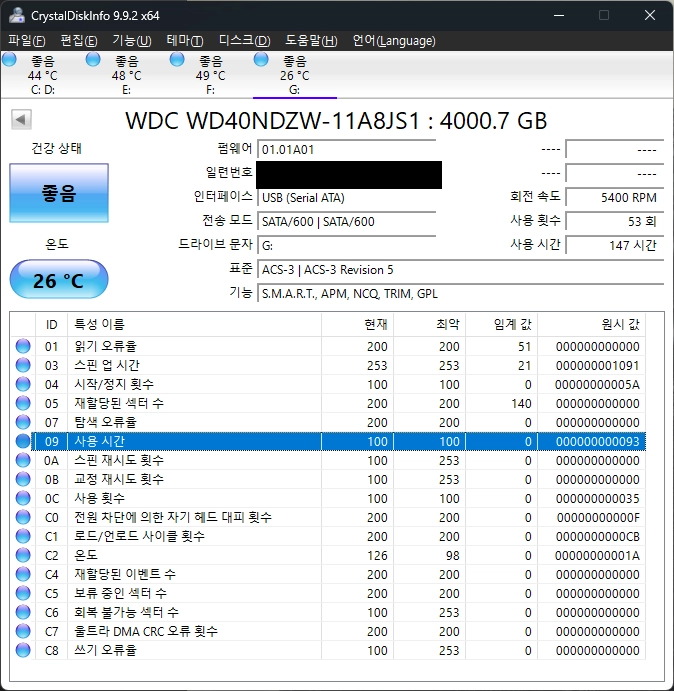Click status orb of row 0B 교정 재시도 횟수
This screenshot has width=674, height=691.
click(x=23, y=479)
